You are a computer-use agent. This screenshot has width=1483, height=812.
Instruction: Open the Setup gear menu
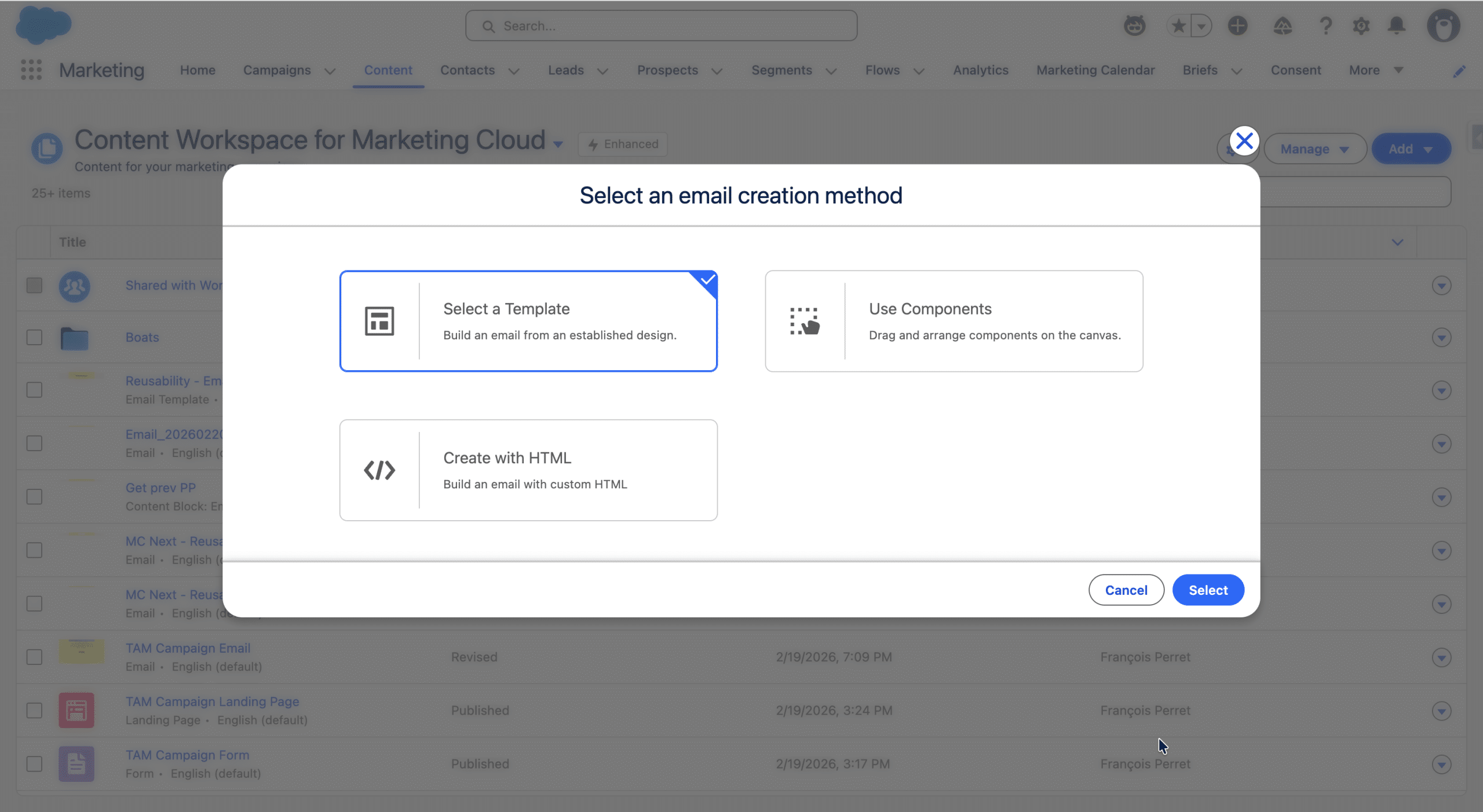(1361, 26)
